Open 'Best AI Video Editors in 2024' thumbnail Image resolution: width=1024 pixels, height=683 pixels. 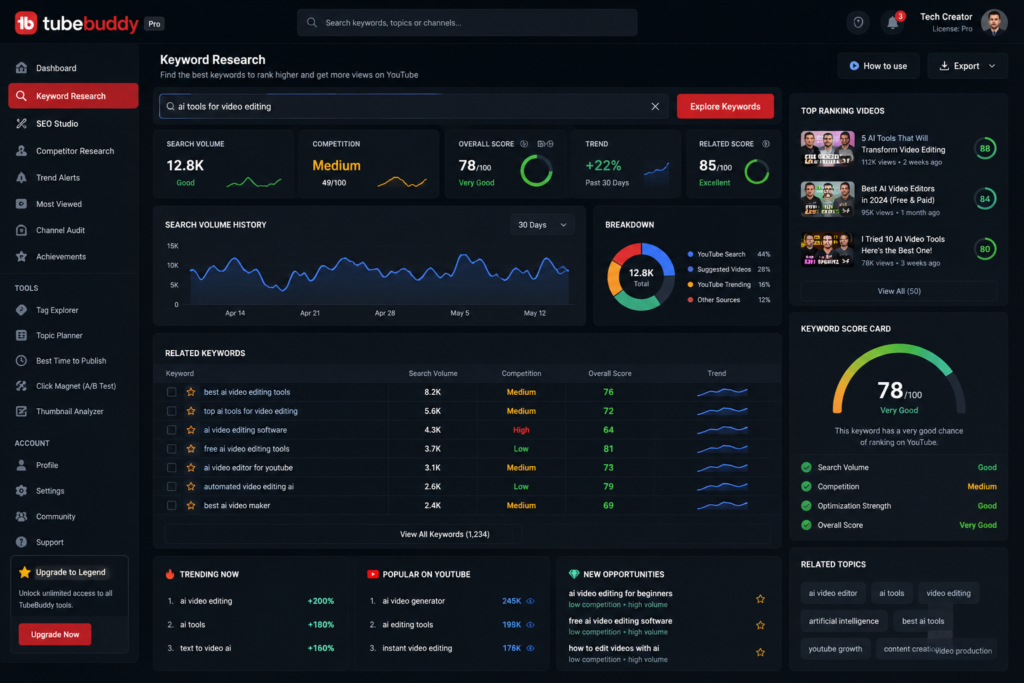[827, 199]
